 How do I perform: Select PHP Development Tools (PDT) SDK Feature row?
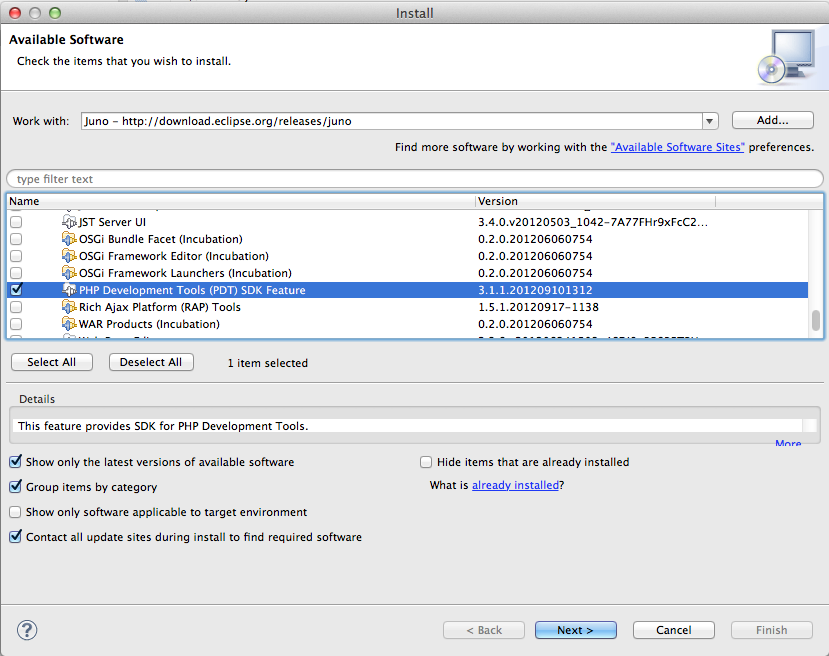point(407,290)
